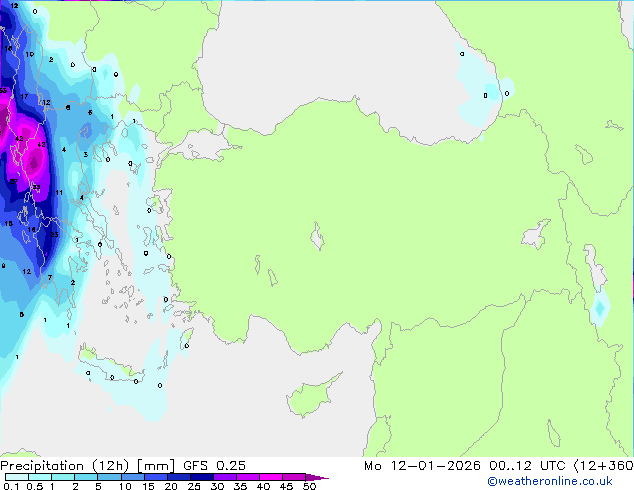The height and width of the screenshot is (490, 634).
Task: Click the 20–25 mm legend color box
Action: (179, 477)
